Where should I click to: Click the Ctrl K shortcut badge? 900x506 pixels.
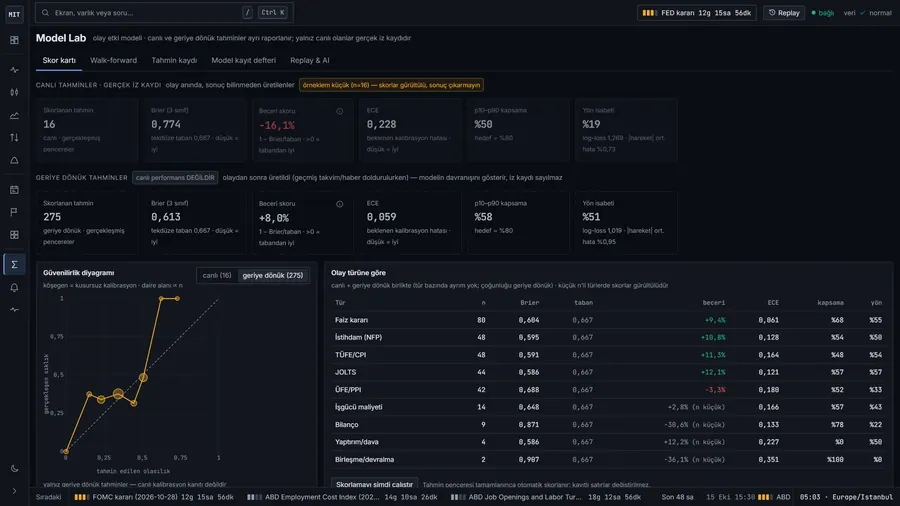click(x=273, y=13)
